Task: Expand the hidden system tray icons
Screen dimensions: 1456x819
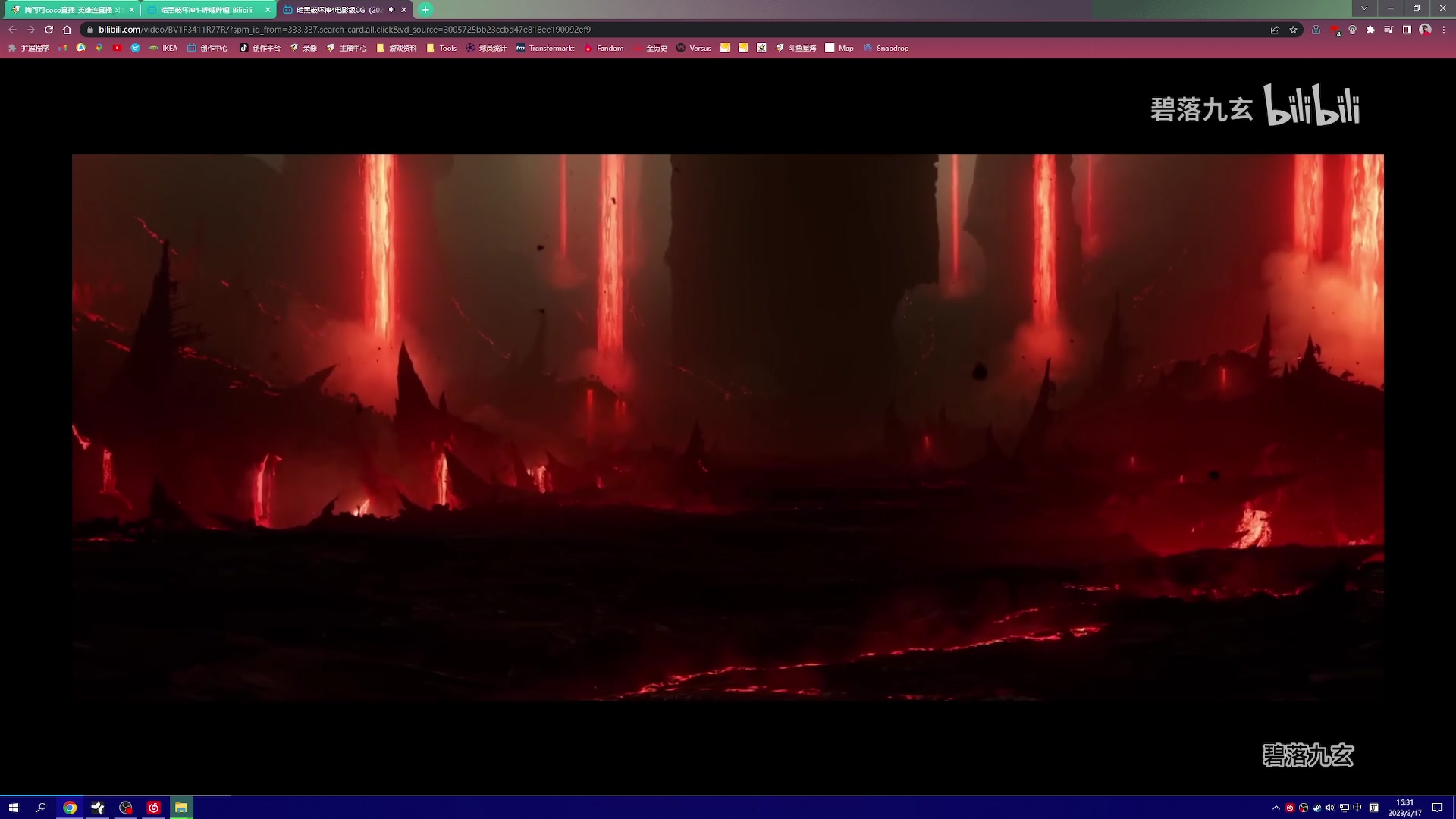Action: (x=1276, y=808)
